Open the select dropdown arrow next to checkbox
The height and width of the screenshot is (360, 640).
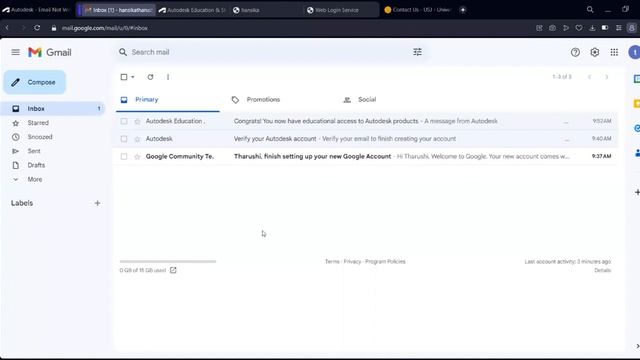pos(133,77)
